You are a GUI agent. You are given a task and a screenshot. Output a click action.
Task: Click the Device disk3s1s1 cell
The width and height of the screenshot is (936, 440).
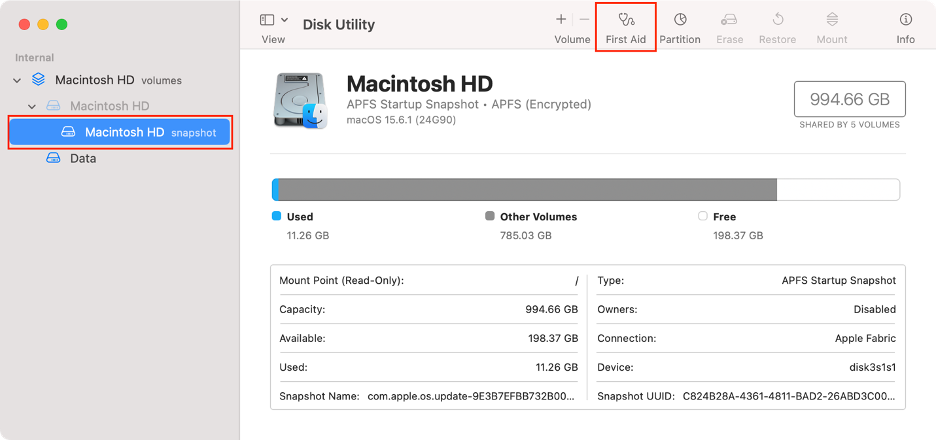pos(746,367)
